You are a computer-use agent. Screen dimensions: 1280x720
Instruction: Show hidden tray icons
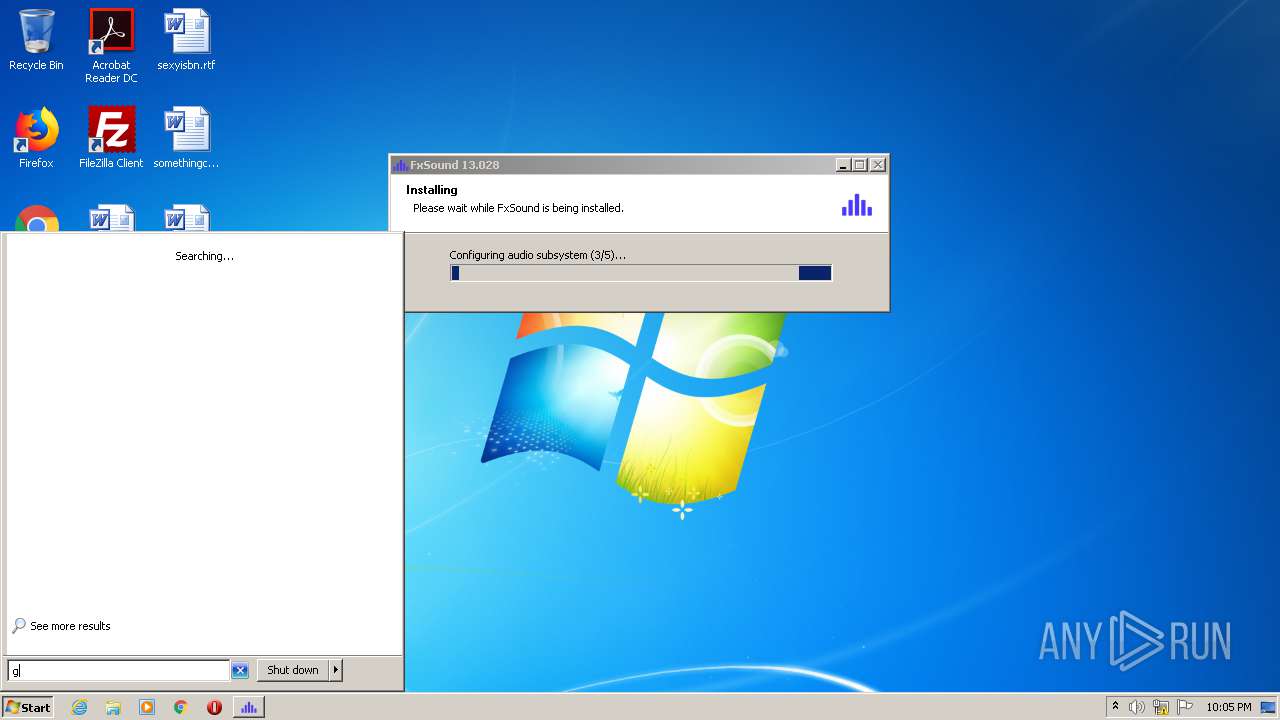1115,707
